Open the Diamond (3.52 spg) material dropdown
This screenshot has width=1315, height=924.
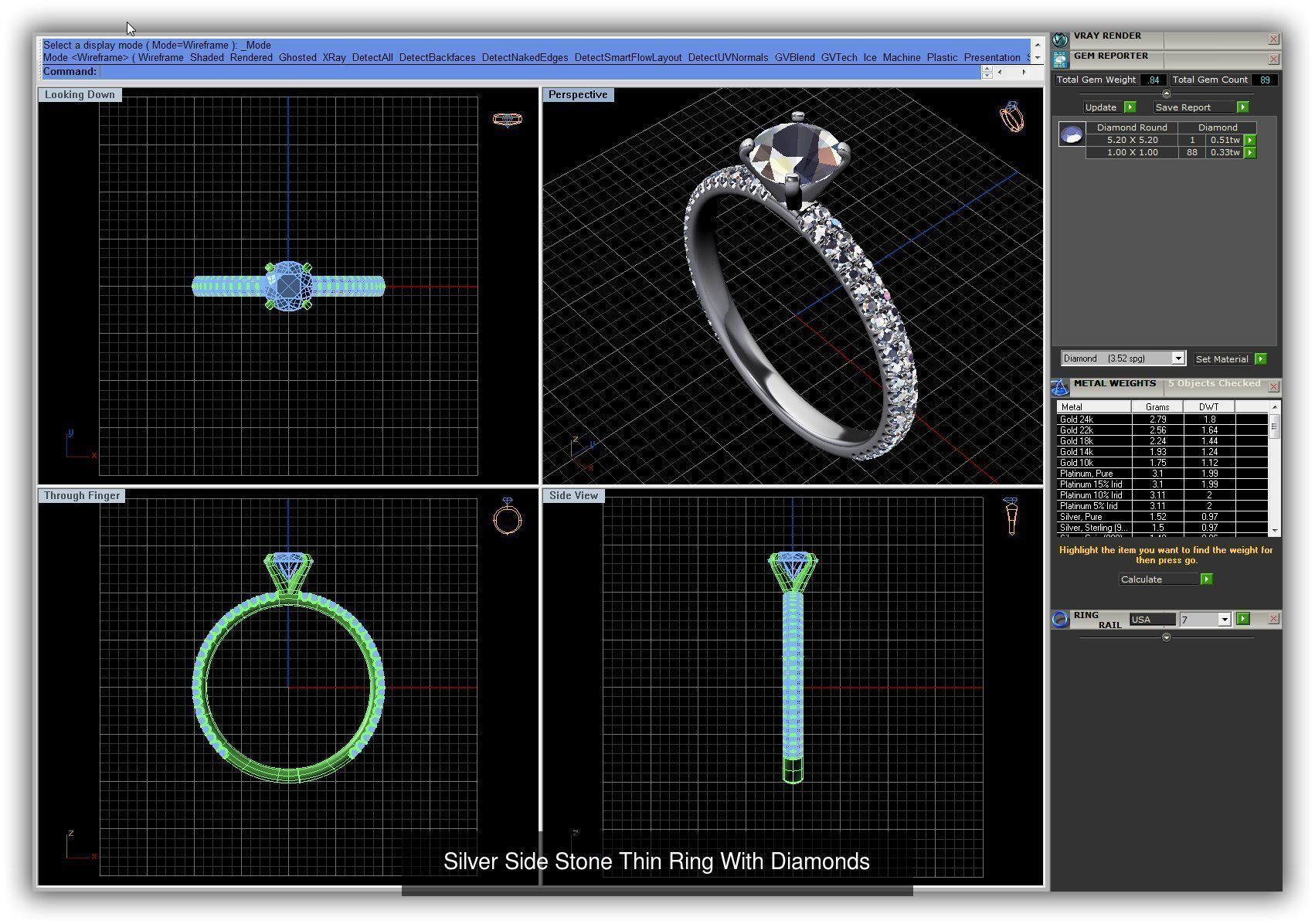(1178, 358)
